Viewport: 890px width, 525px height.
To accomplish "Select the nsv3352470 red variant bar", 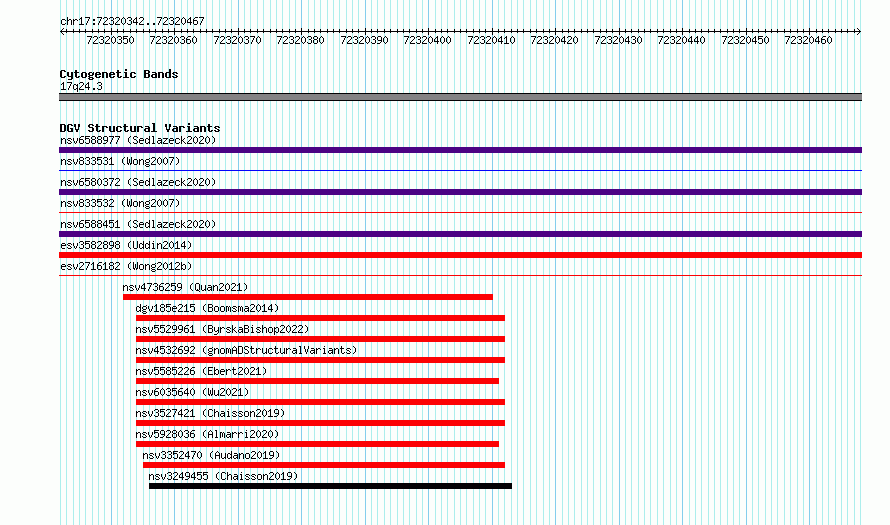I will [x=324, y=465].
